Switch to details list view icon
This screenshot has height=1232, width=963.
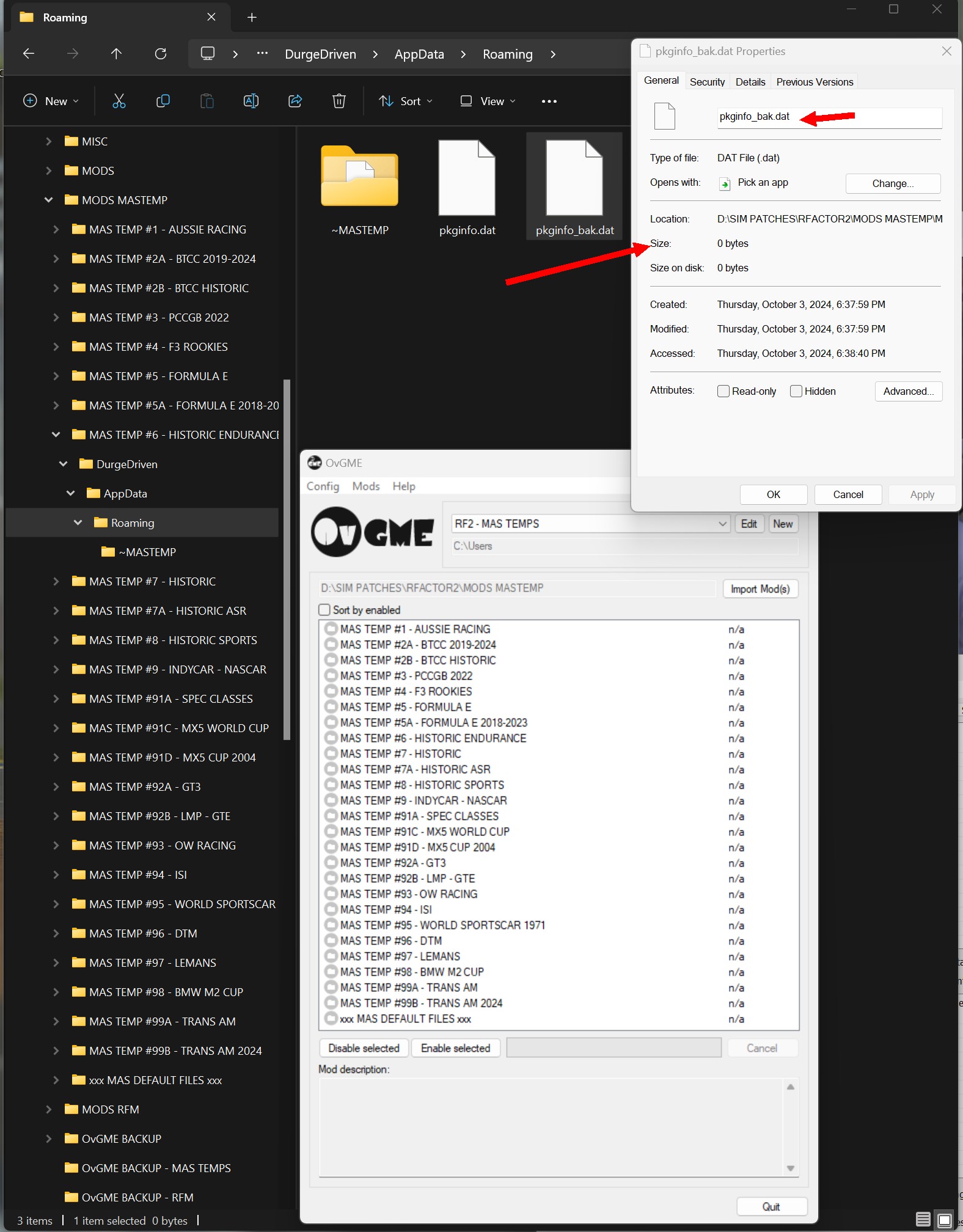click(923, 1220)
